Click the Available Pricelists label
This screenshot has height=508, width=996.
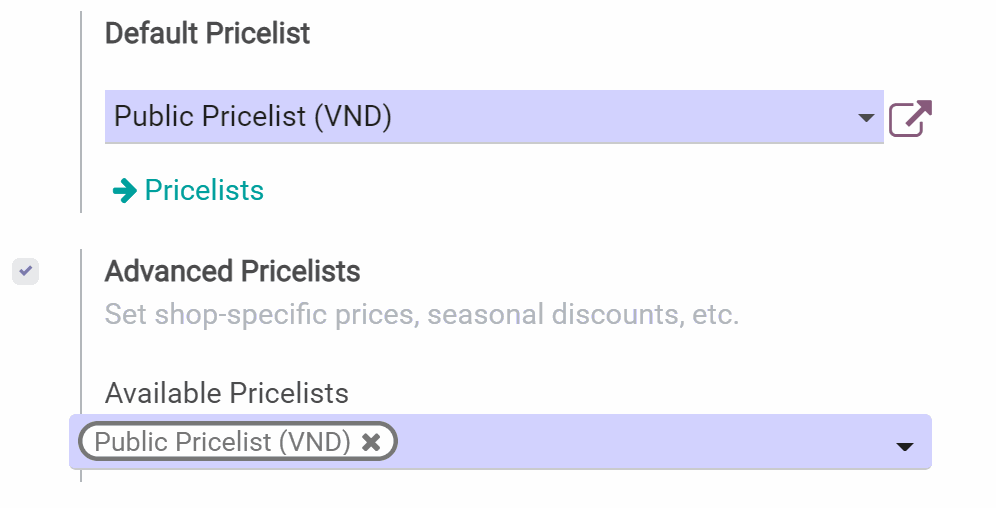coord(226,393)
